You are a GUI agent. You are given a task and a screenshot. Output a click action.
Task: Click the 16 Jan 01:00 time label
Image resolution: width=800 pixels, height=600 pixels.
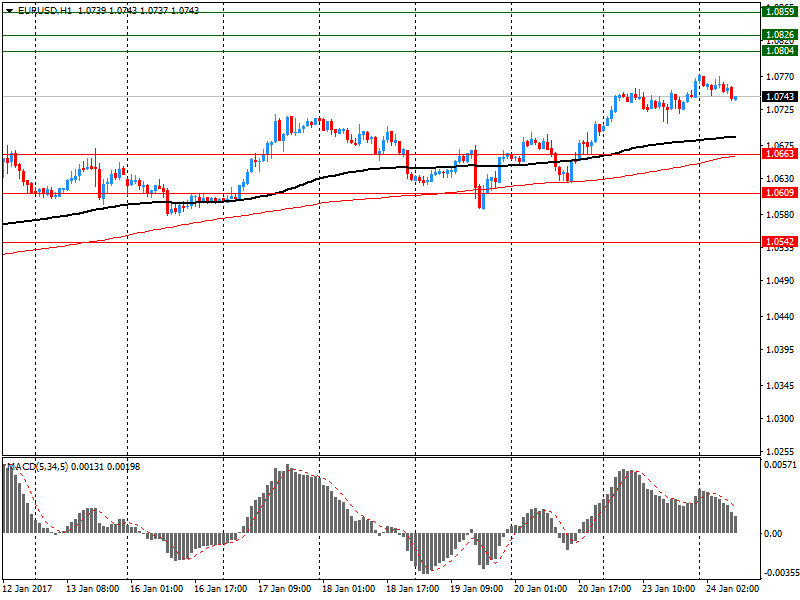156,588
